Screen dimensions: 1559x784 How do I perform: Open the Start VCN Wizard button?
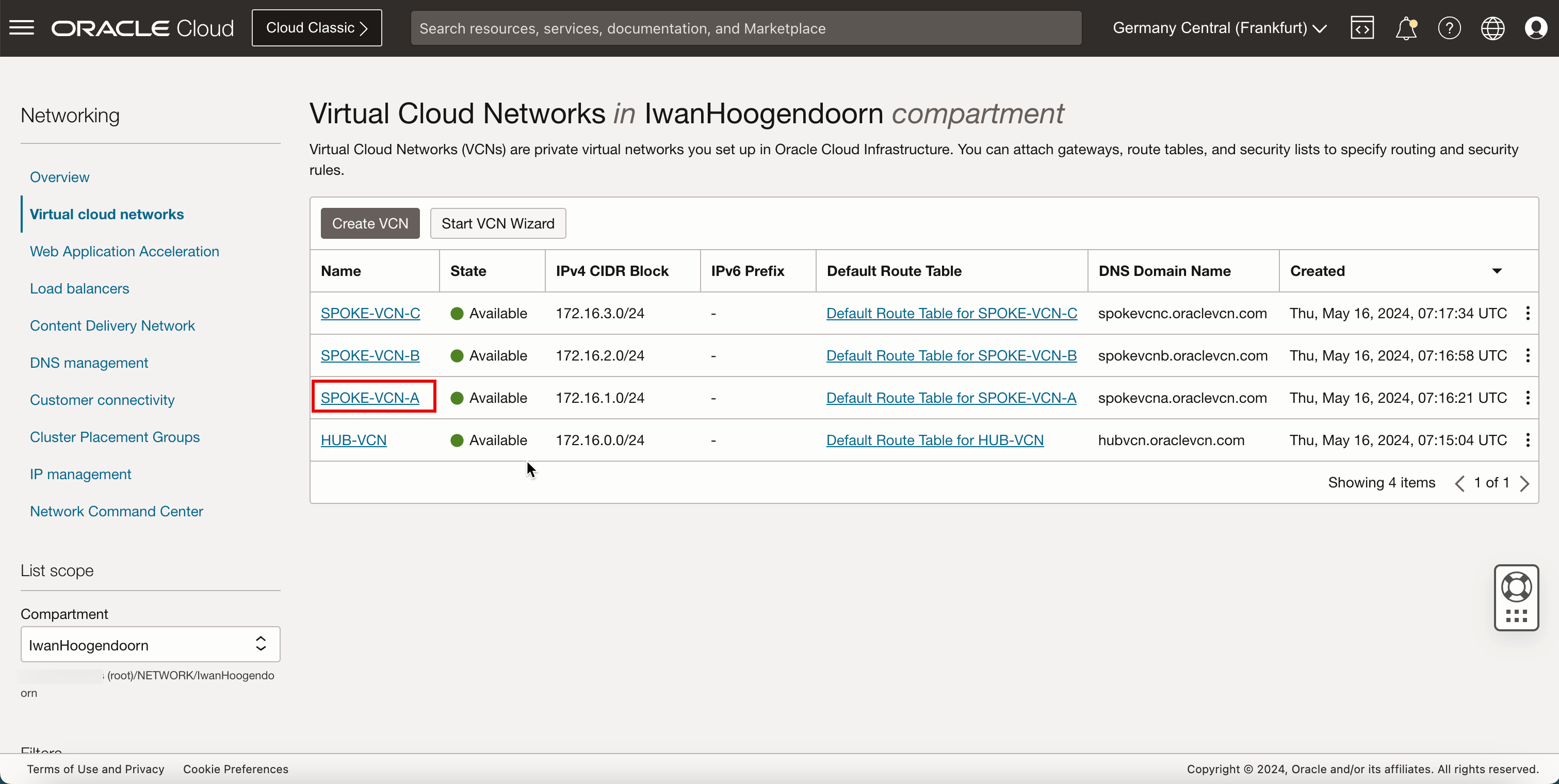498,222
